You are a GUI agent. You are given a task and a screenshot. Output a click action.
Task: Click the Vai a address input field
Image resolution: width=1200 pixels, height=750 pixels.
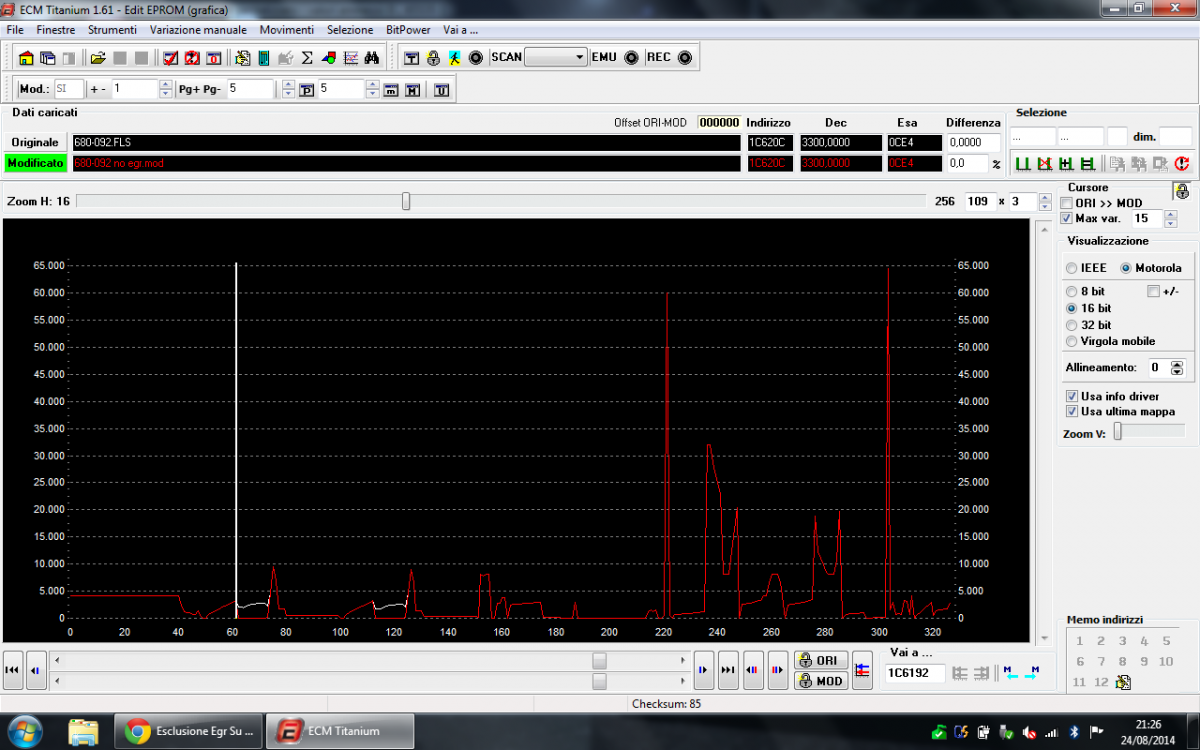tap(912, 673)
